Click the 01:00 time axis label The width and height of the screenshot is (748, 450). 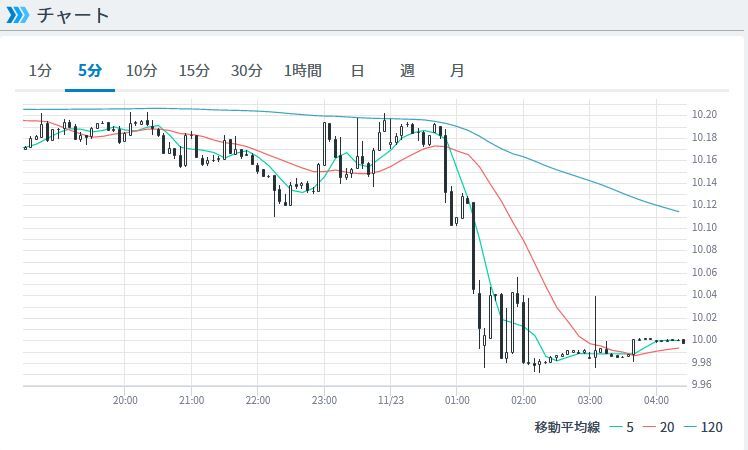(457, 400)
